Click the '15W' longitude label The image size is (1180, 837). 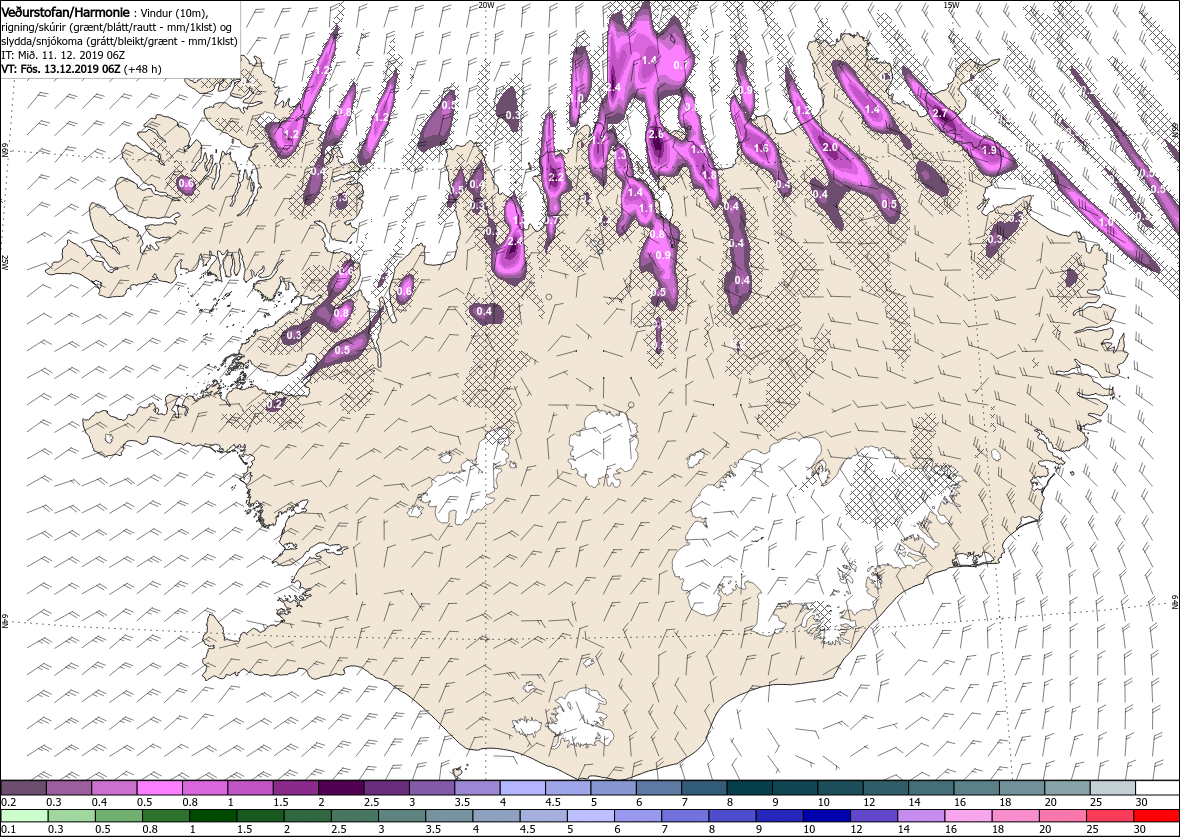tap(951, 5)
